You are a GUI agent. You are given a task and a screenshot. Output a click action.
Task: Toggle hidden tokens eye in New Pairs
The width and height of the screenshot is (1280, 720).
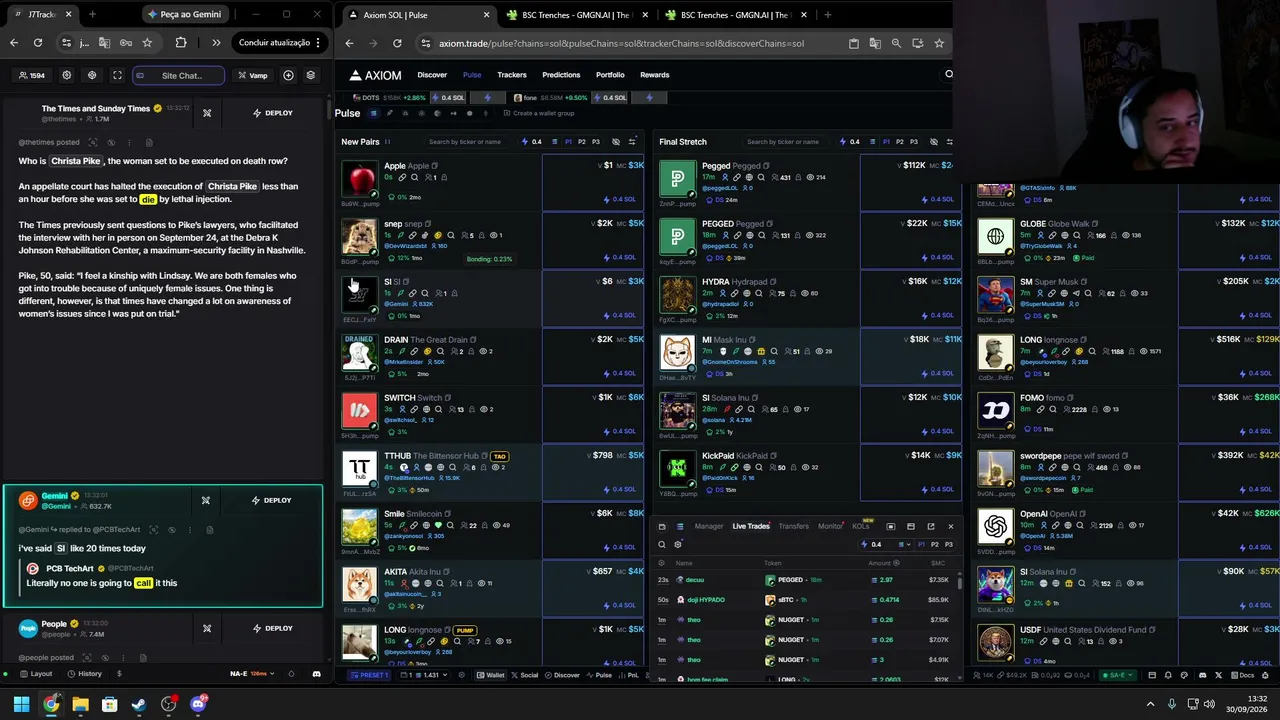(x=616, y=142)
